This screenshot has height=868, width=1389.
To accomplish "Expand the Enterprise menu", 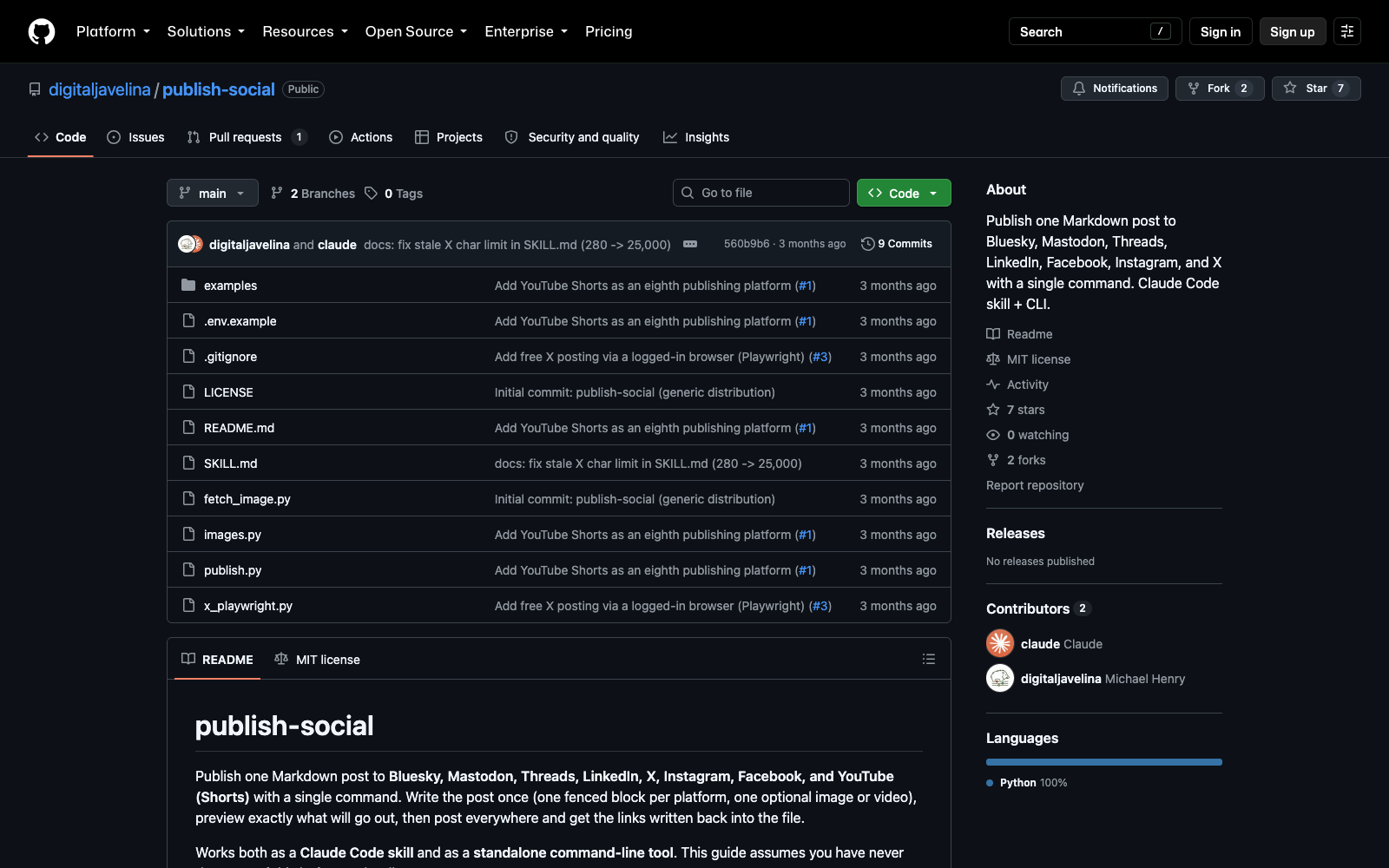I will [x=526, y=31].
